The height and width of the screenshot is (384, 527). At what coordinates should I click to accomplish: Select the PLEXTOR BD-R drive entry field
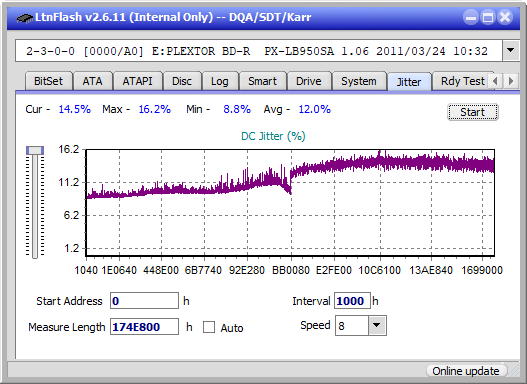coord(259,51)
